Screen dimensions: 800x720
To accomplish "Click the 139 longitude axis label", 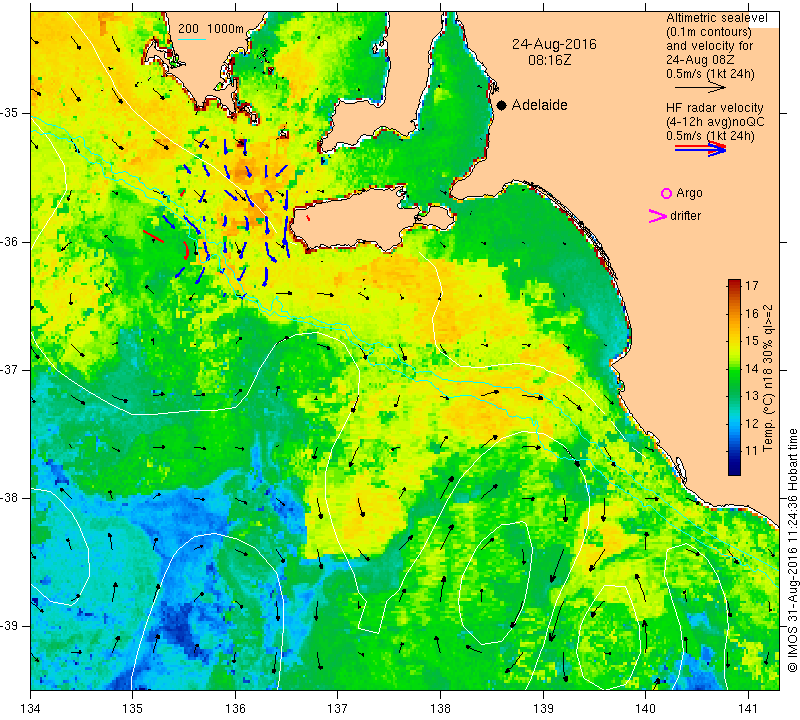I will (543, 709).
